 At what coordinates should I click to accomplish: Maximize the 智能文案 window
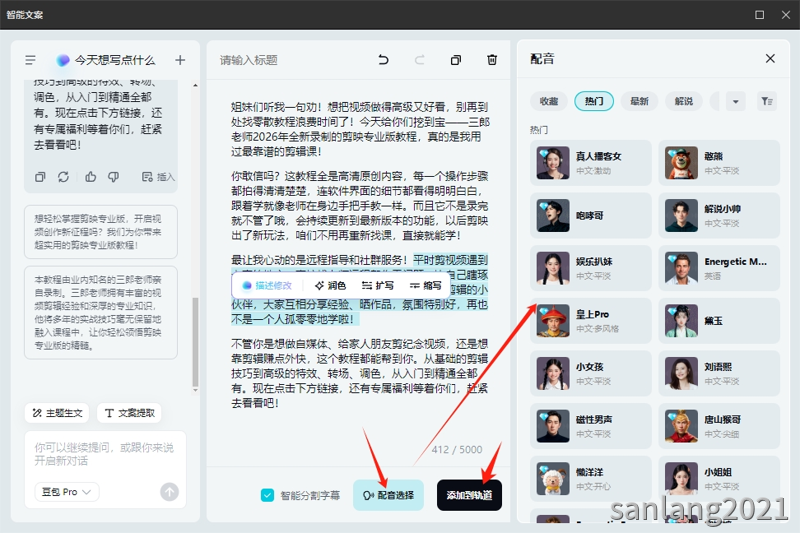pos(759,15)
